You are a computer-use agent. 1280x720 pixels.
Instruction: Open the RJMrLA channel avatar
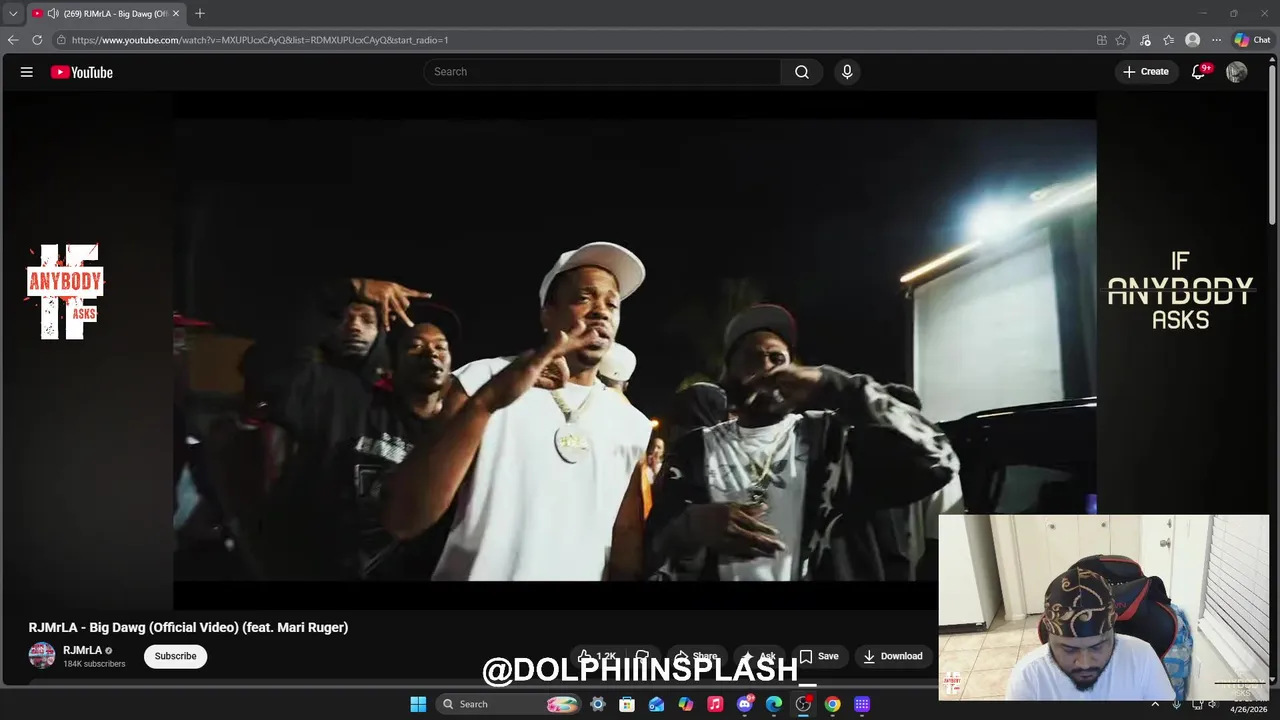pos(42,656)
